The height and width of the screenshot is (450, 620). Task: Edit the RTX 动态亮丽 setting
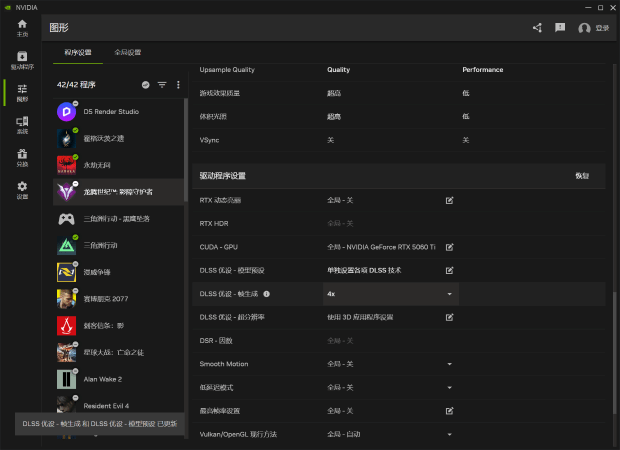click(450, 200)
